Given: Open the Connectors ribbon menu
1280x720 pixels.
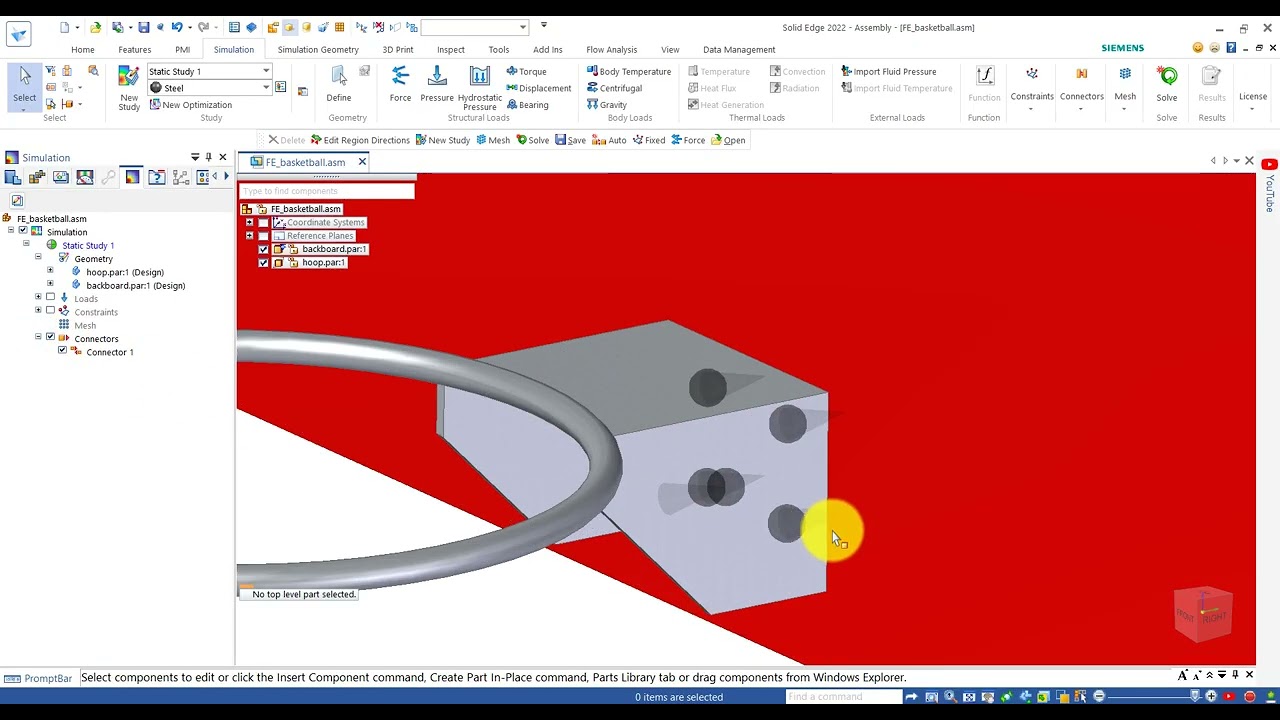Looking at the screenshot, I should click(x=1081, y=89).
